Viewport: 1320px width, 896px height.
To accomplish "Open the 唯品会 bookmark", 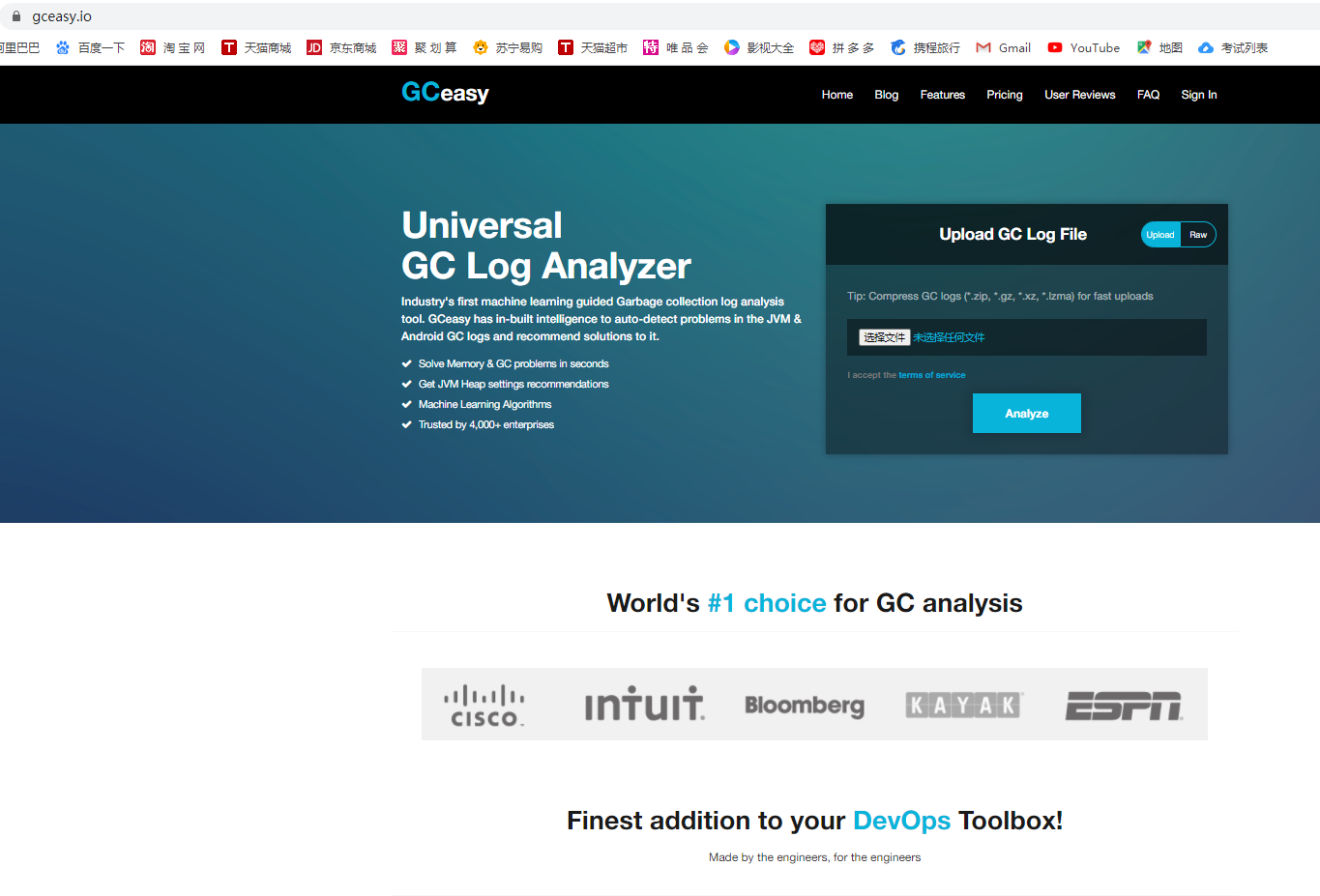I will (x=676, y=47).
